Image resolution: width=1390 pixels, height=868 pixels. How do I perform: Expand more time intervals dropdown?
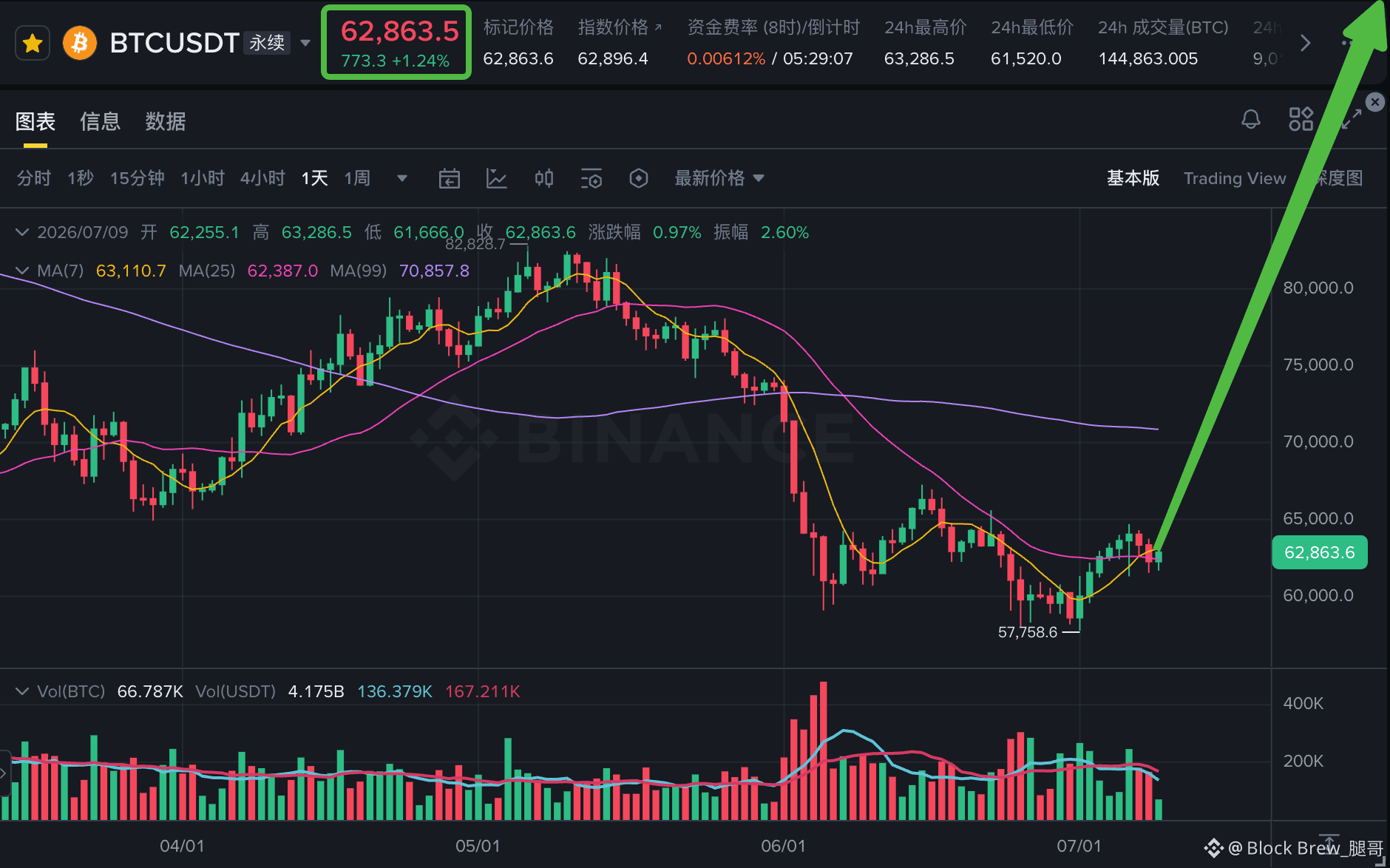pyautogui.click(x=402, y=178)
